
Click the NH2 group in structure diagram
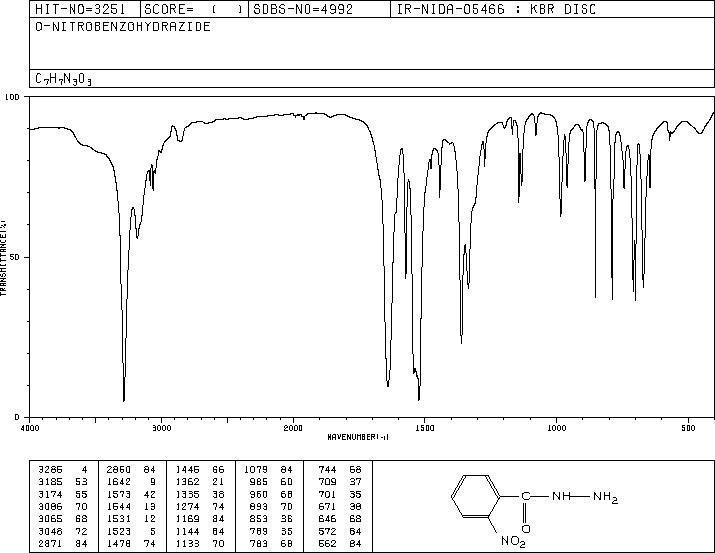[605, 497]
